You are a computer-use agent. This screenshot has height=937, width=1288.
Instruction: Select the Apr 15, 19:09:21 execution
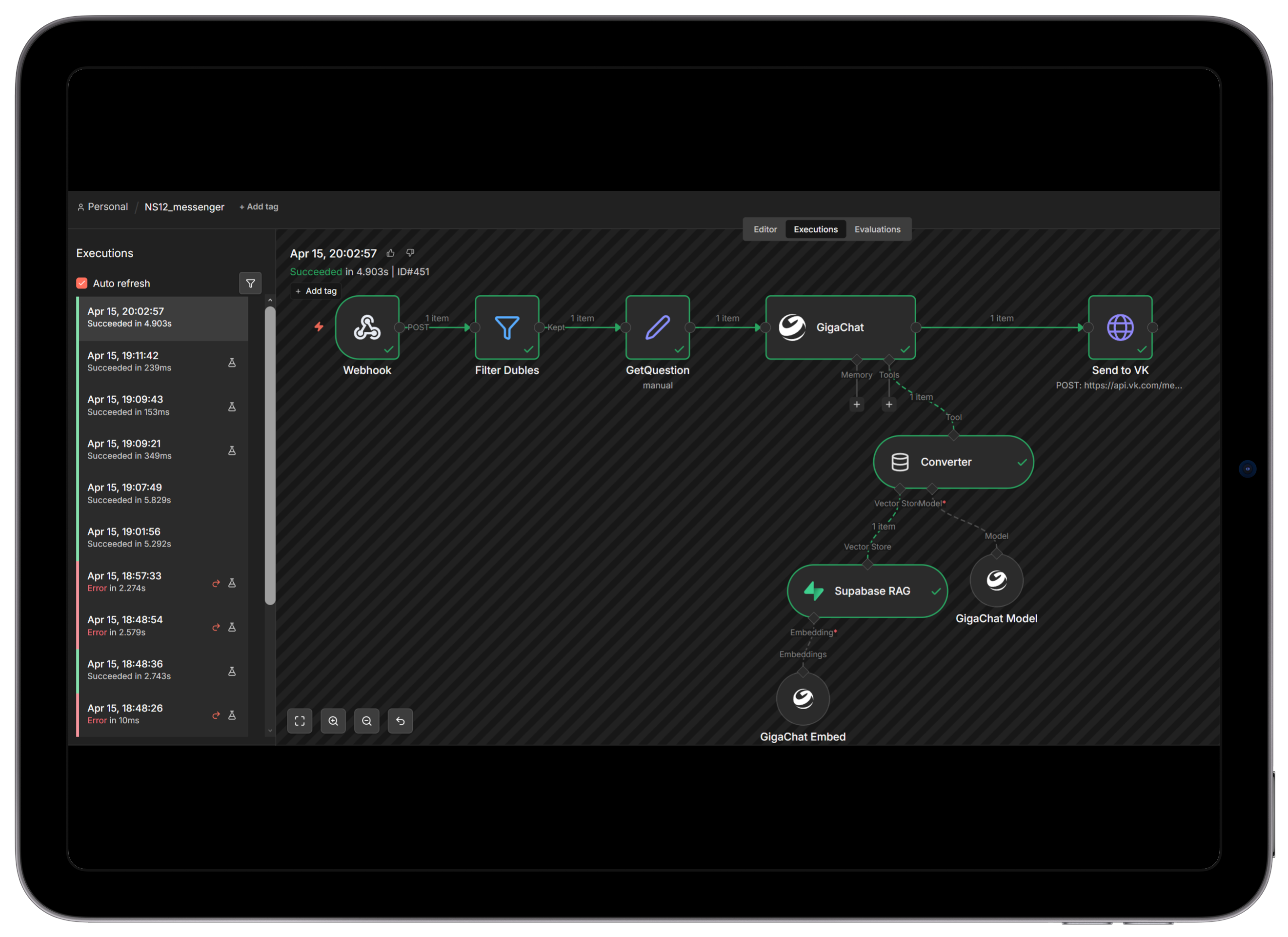(x=162, y=450)
